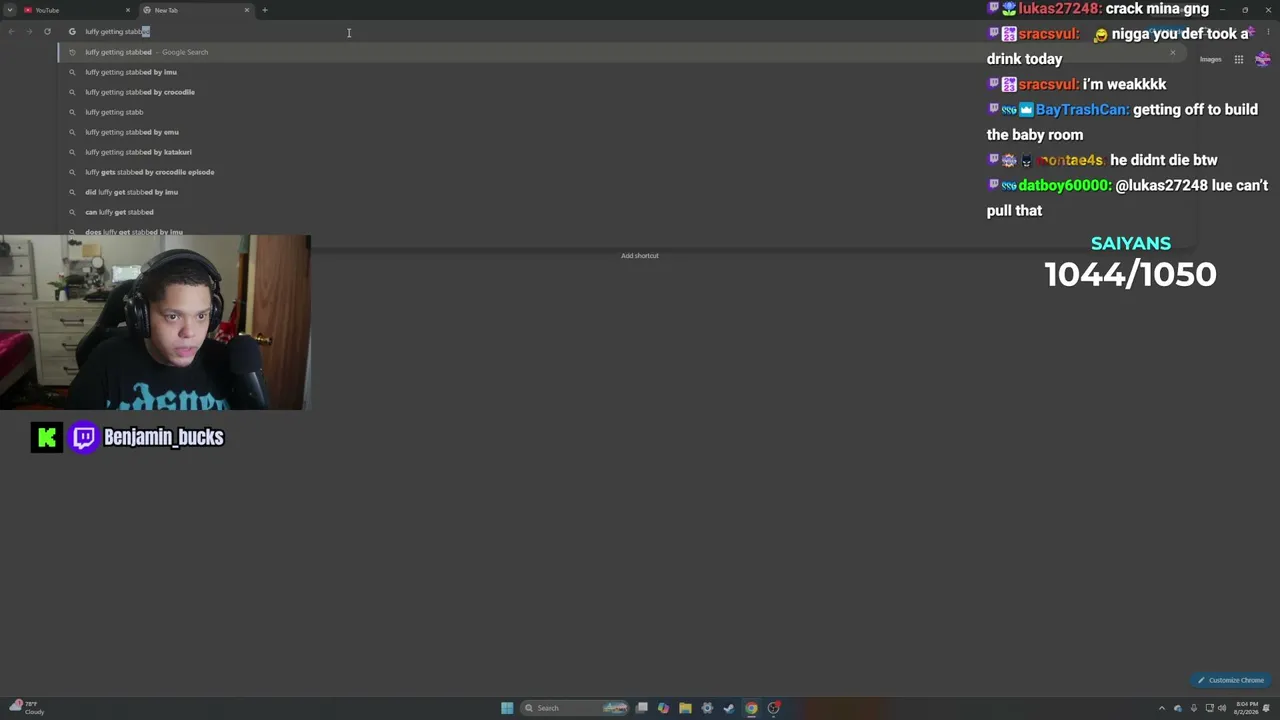Screen dimensions: 1280x720
Task: Open OBS Studio on the taskbar
Action: click(773, 708)
